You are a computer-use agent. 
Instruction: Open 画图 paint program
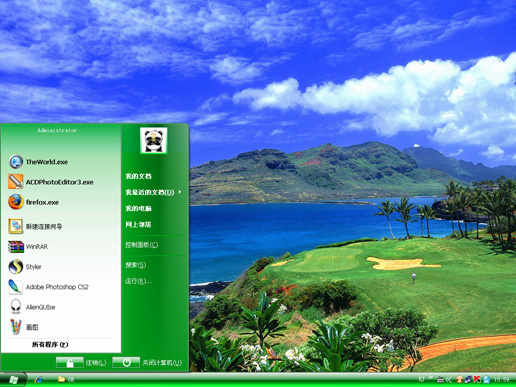(x=23, y=327)
